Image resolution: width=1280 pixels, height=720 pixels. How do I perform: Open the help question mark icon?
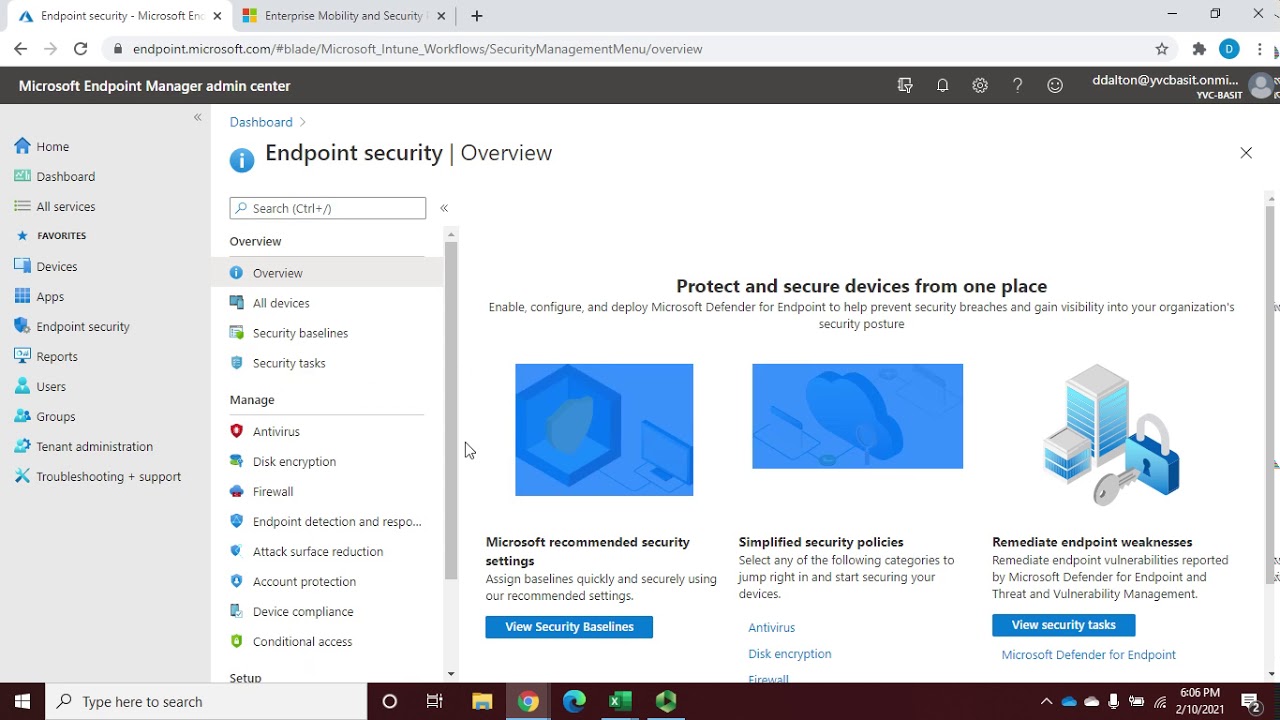pos(1017,86)
